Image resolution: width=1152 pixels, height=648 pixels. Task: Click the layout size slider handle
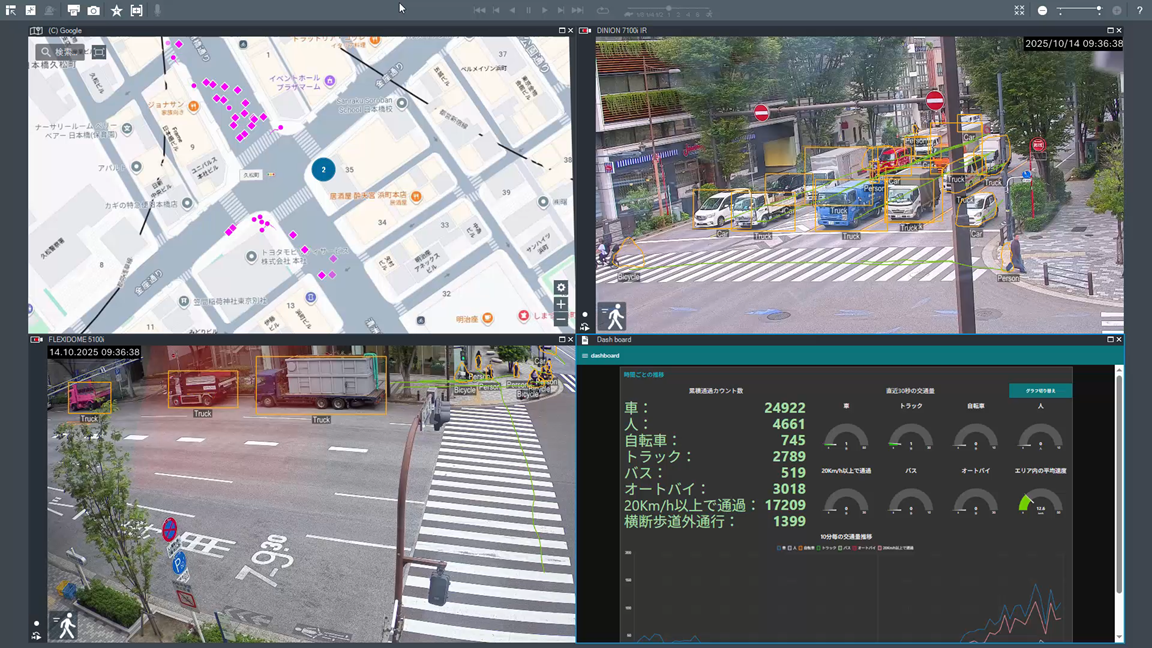[1098, 10]
